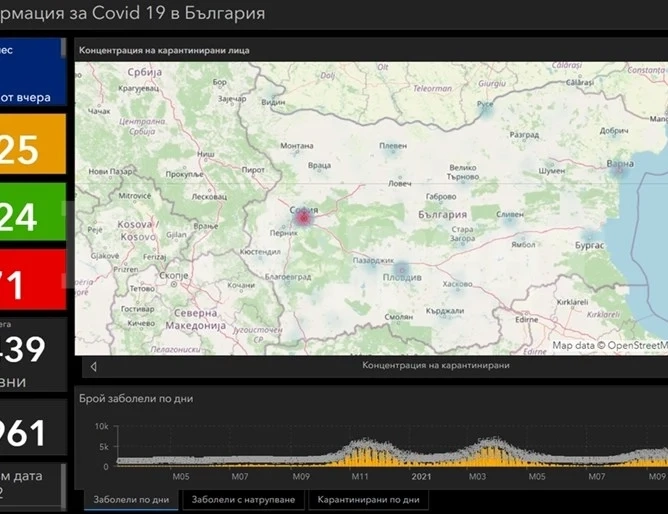Click the red Sofia hotspot on map
This screenshot has width=668, height=514.
(x=303, y=218)
